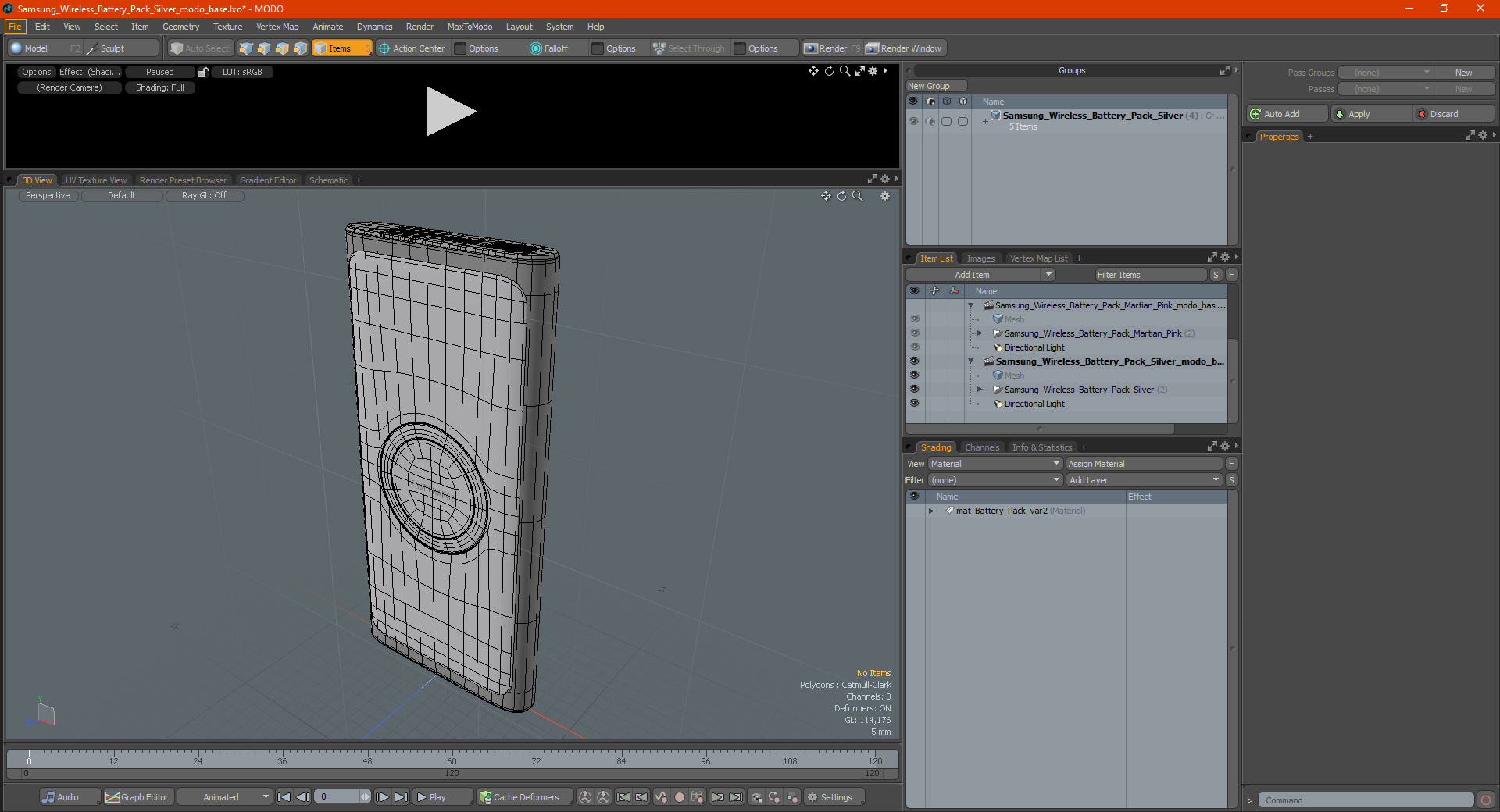Open 3D viewport settings gear
The image size is (1500, 812).
(x=885, y=196)
